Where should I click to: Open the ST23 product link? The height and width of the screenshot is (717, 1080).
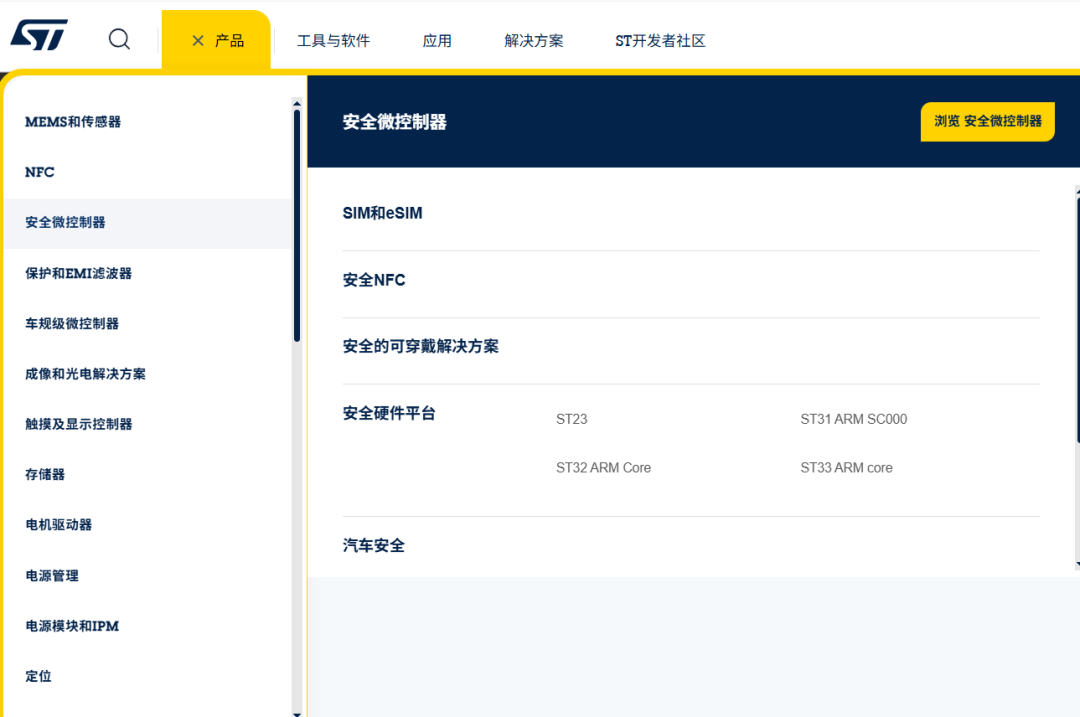pos(572,419)
